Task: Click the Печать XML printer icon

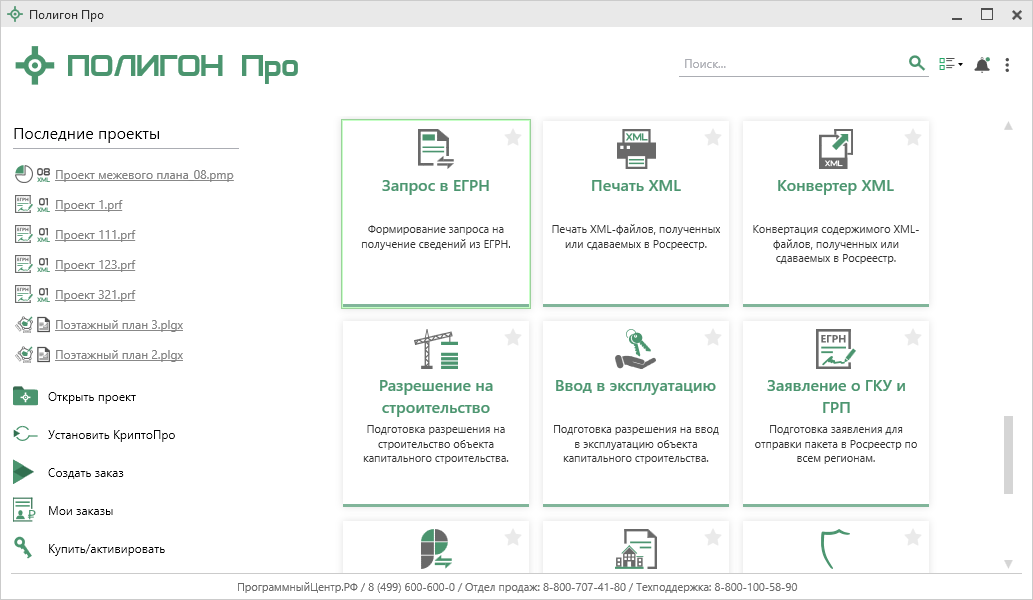Action: (635, 149)
